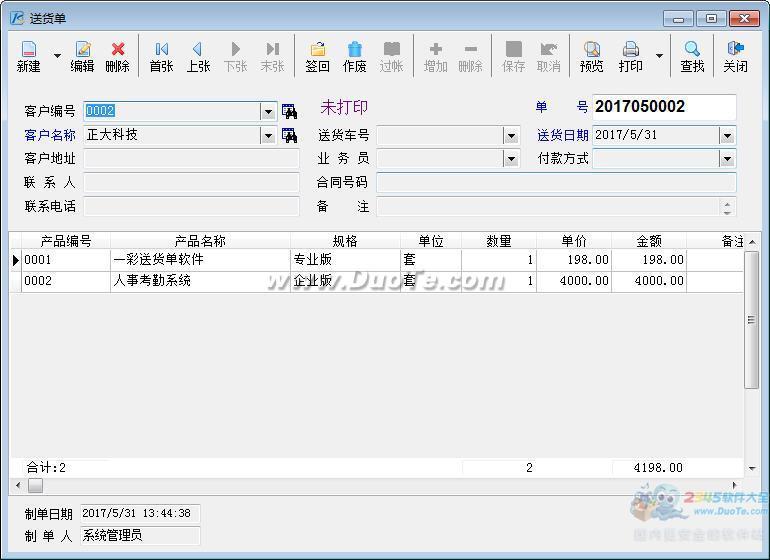Select the 人事考勤系统 product row
770x560 pixels.
point(377,281)
